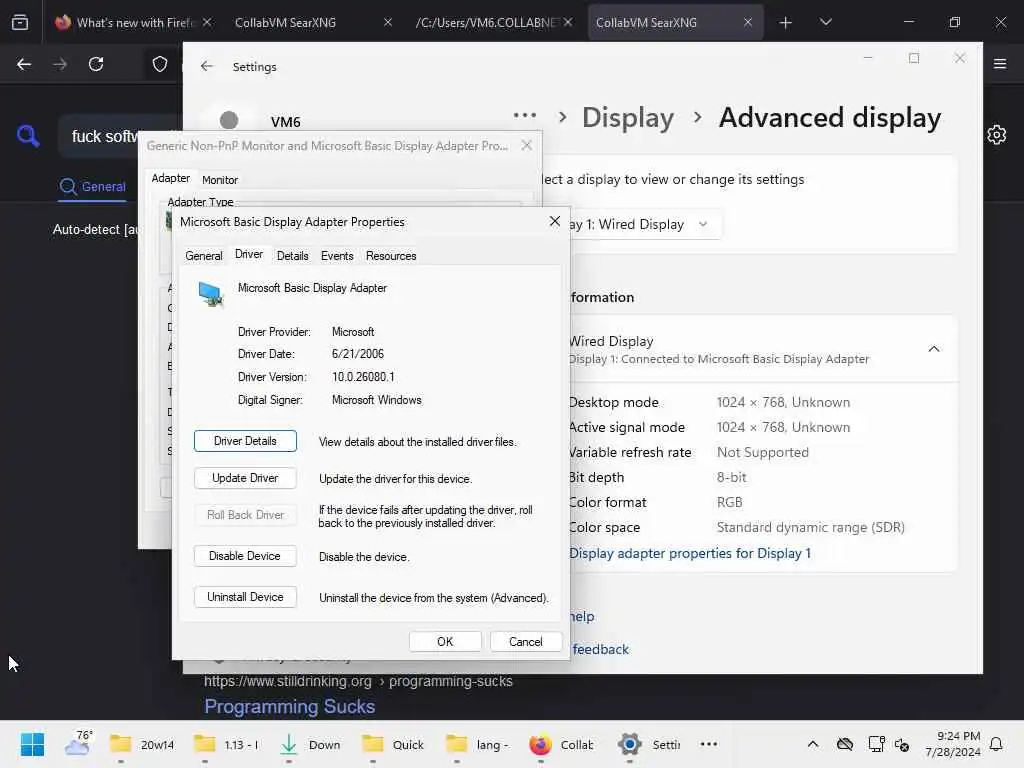This screenshot has height=768, width=1024.
Task: Click Firefox forward navigation arrow
Action: 60,64
